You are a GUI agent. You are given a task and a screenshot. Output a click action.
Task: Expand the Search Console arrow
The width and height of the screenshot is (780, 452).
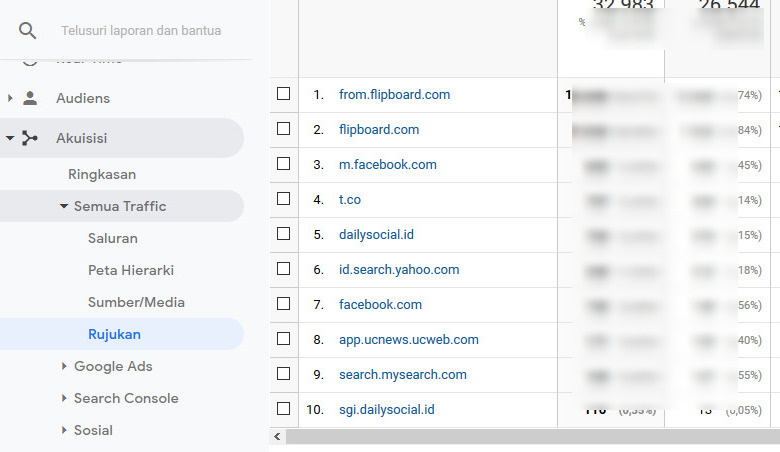[x=64, y=398]
